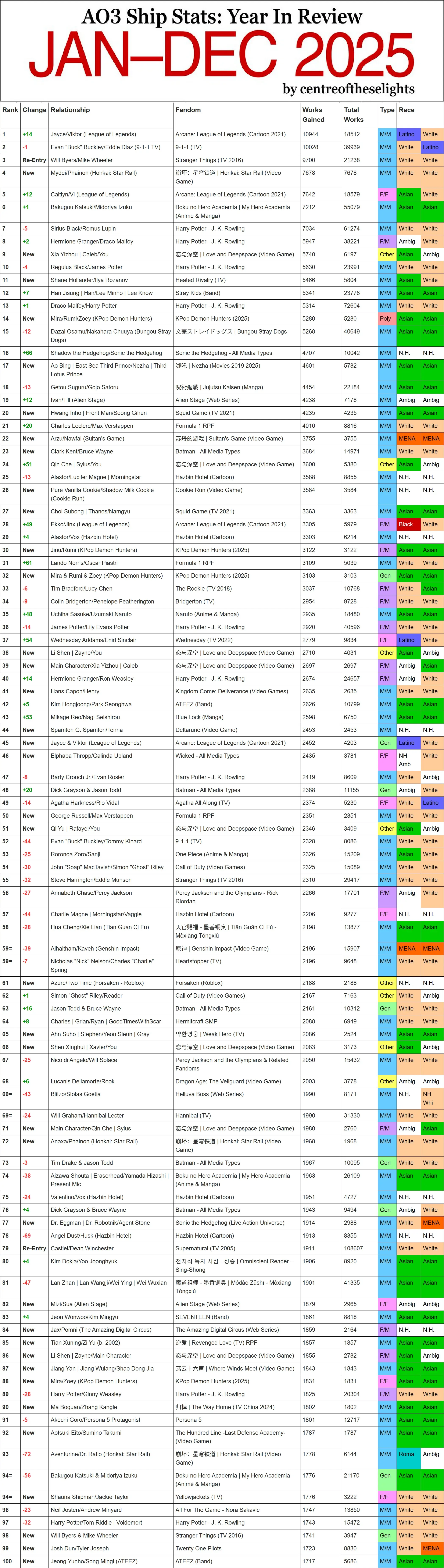Click 'Kingdom Come: Deliverance (Video Games)' fandom
This screenshot has width=444, height=1568.
tap(232, 691)
